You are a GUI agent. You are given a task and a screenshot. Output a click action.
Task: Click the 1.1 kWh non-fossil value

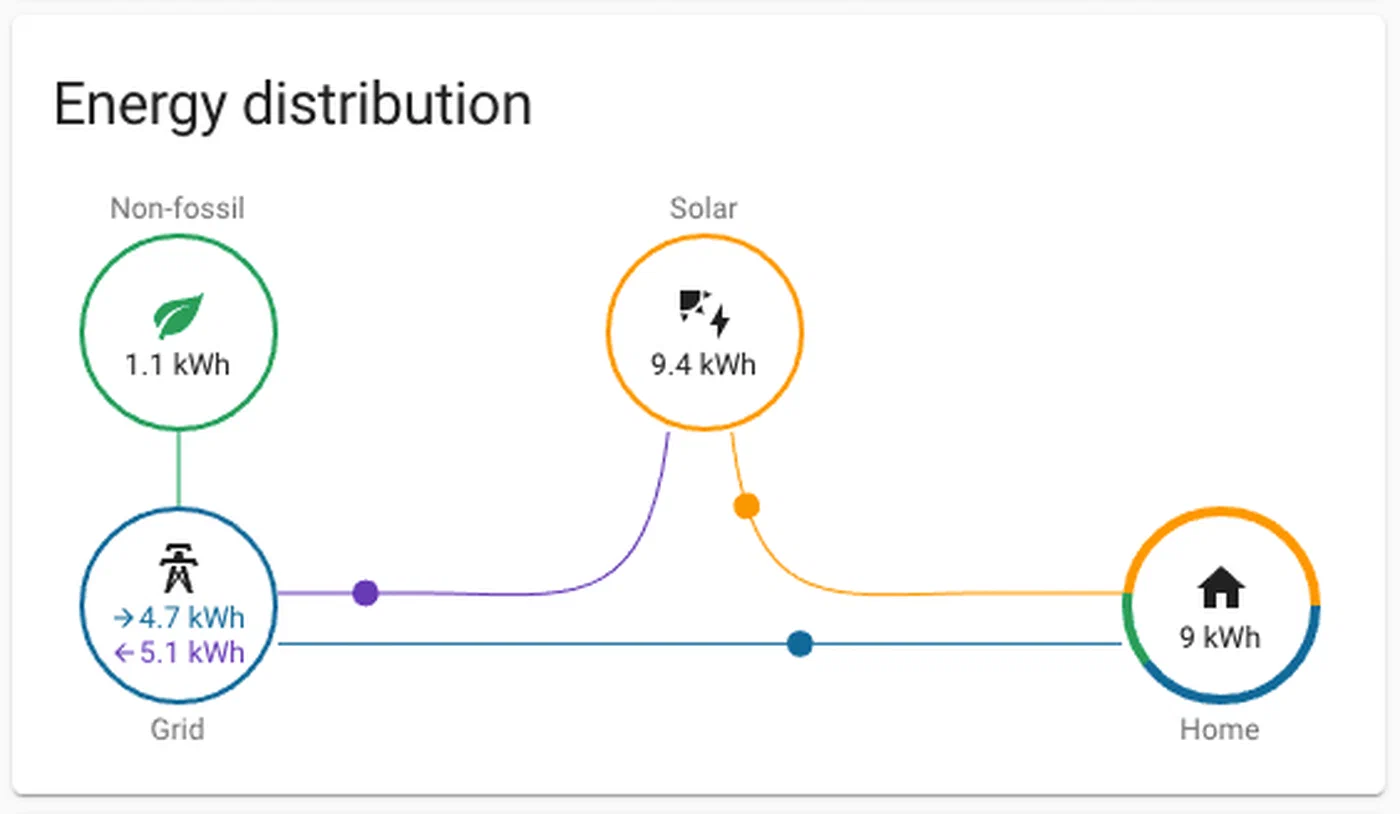tap(177, 365)
